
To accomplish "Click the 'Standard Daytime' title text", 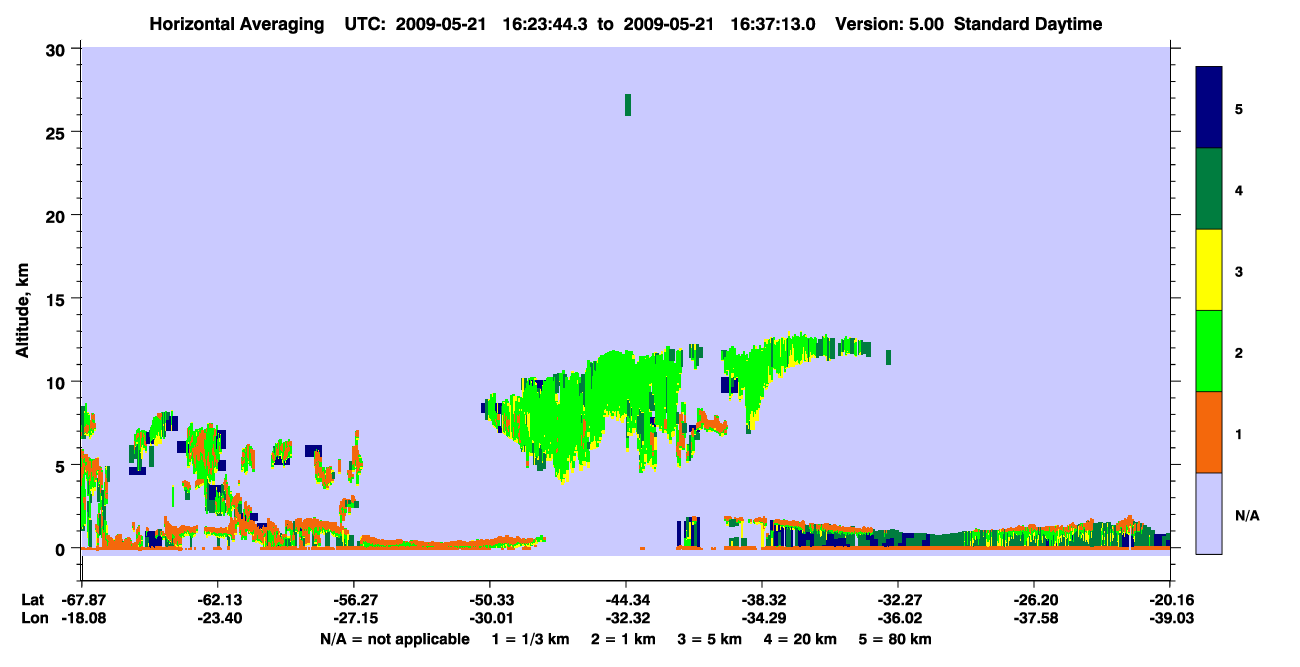I will (1028, 24).
